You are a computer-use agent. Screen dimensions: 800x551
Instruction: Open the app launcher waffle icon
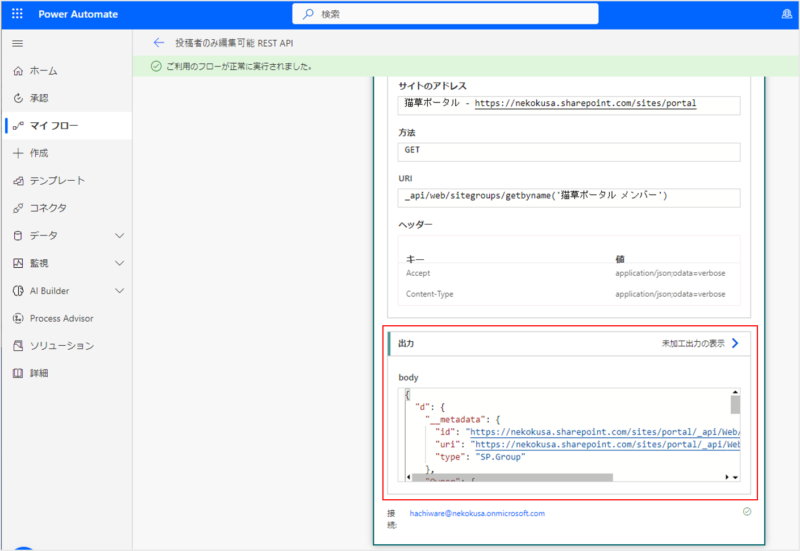pos(17,14)
